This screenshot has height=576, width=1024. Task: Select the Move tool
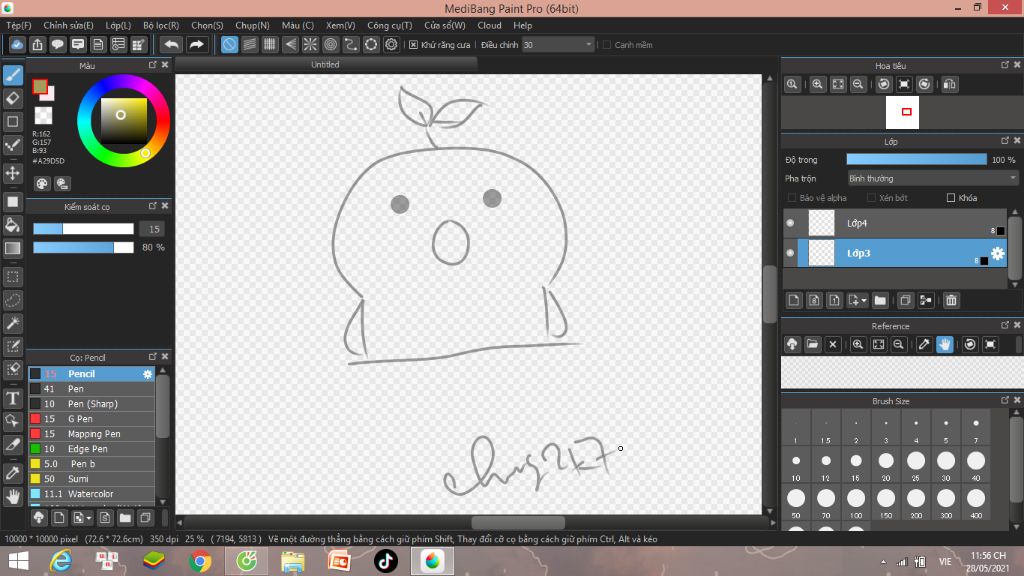click(12, 173)
